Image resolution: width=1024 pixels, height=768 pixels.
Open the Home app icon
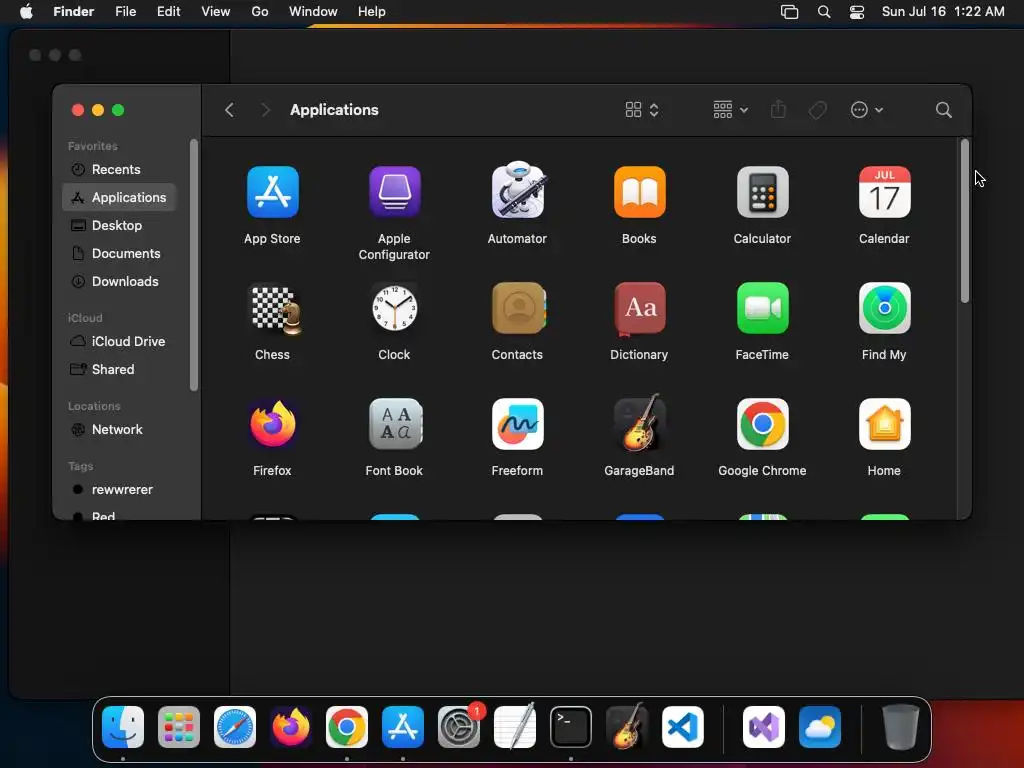(884, 424)
